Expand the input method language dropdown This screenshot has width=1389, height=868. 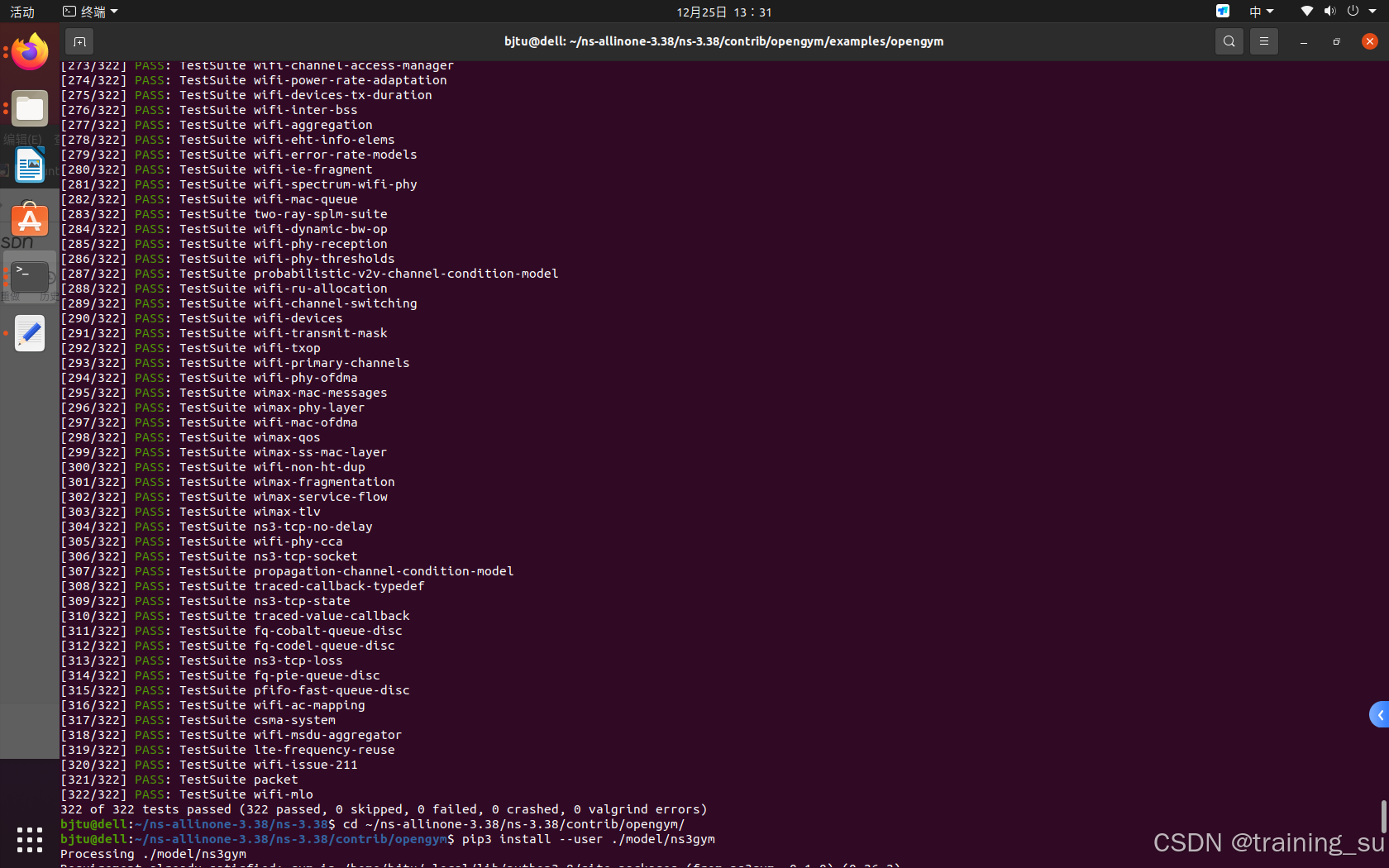[x=1259, y=12]
